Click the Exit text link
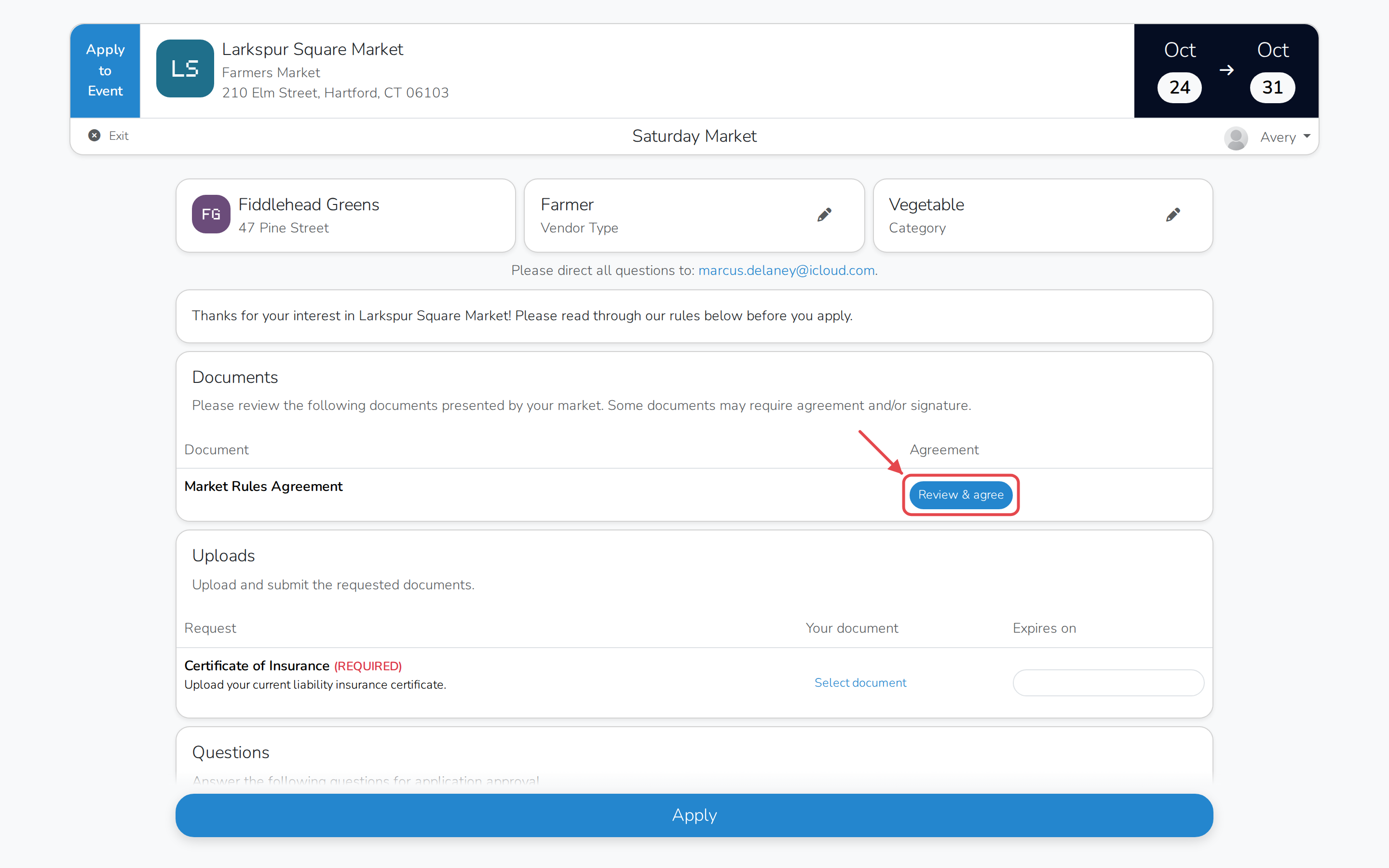 tap(119, 136)
